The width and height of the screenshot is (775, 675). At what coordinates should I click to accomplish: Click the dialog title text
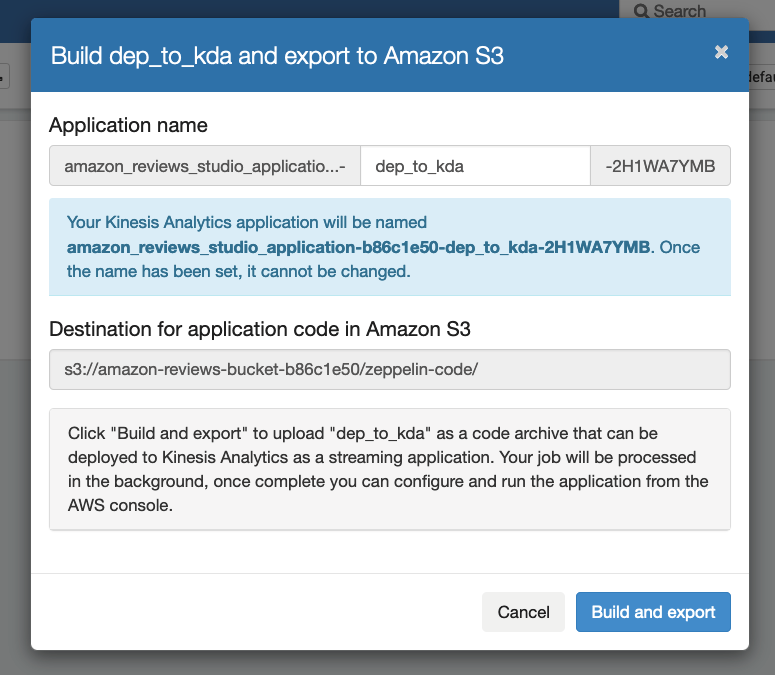tap(277, 55)
